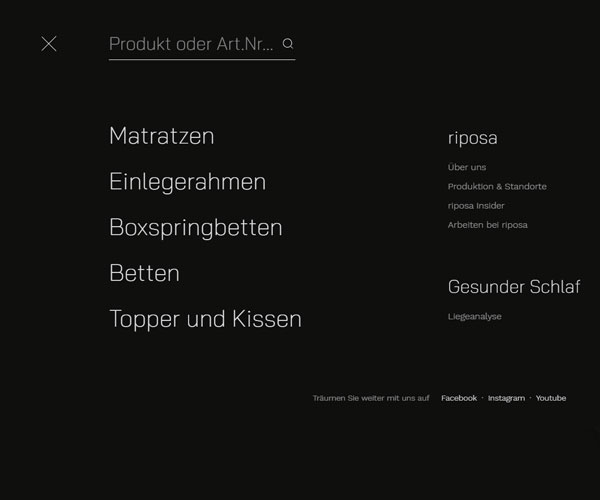The width and height of the screenshot is (600, 500).
Task: Open riposa Insider link
Action: coord(476,205)
